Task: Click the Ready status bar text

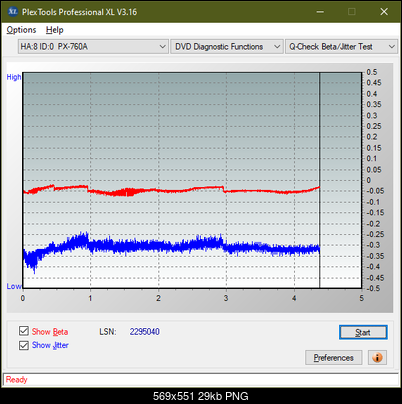Action: pos(16,379)
